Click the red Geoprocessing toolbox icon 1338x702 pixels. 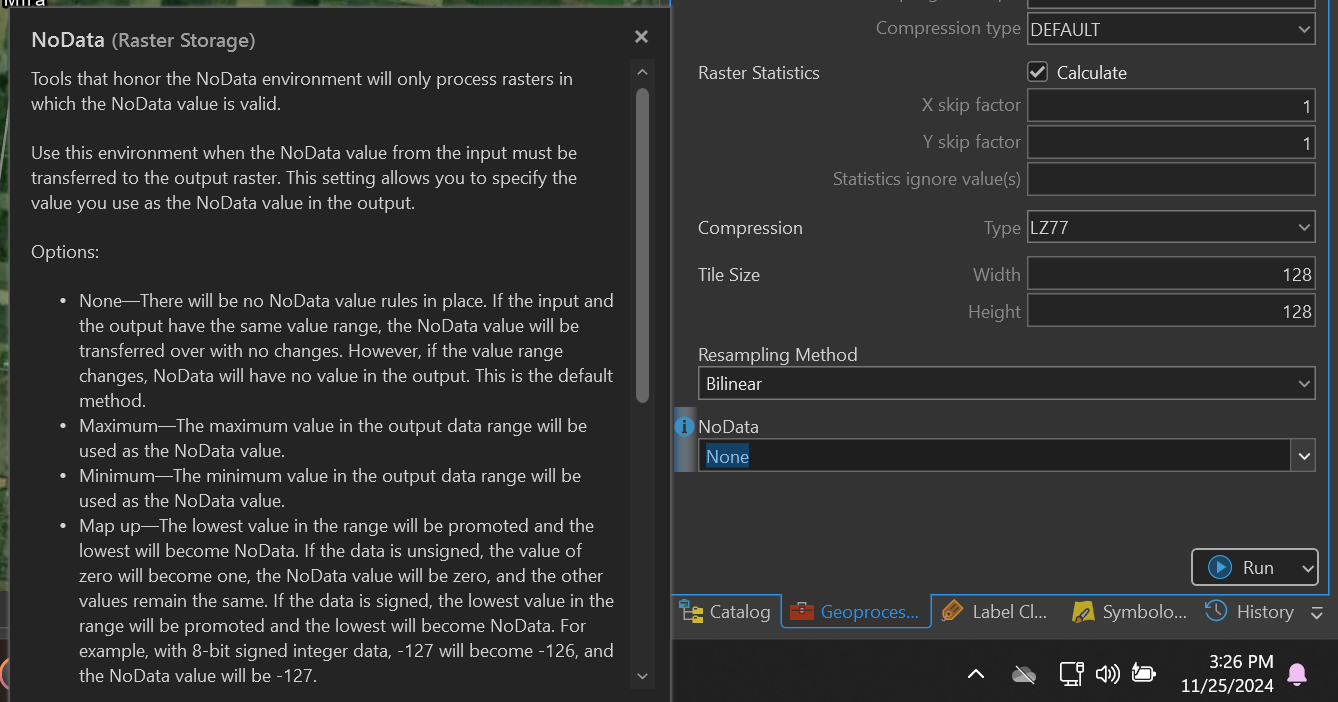pyautogui.click(x=800, y=611)
